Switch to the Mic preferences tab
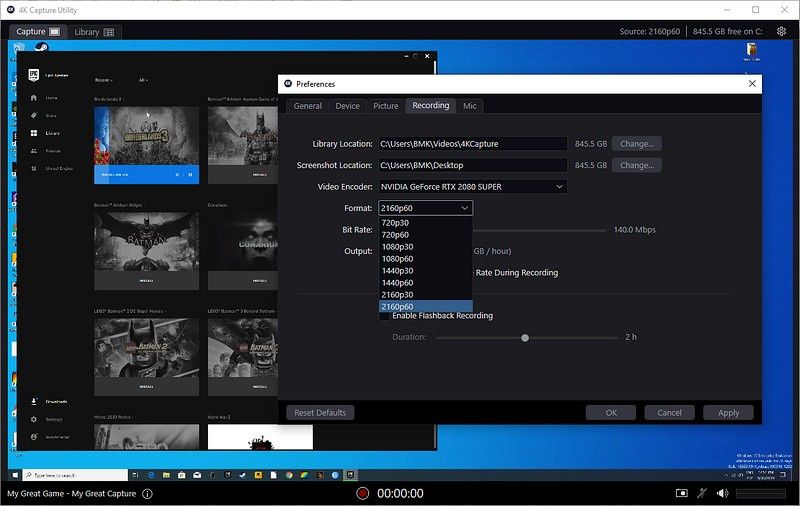Viewport: 800px width, 506px height. 469,106
